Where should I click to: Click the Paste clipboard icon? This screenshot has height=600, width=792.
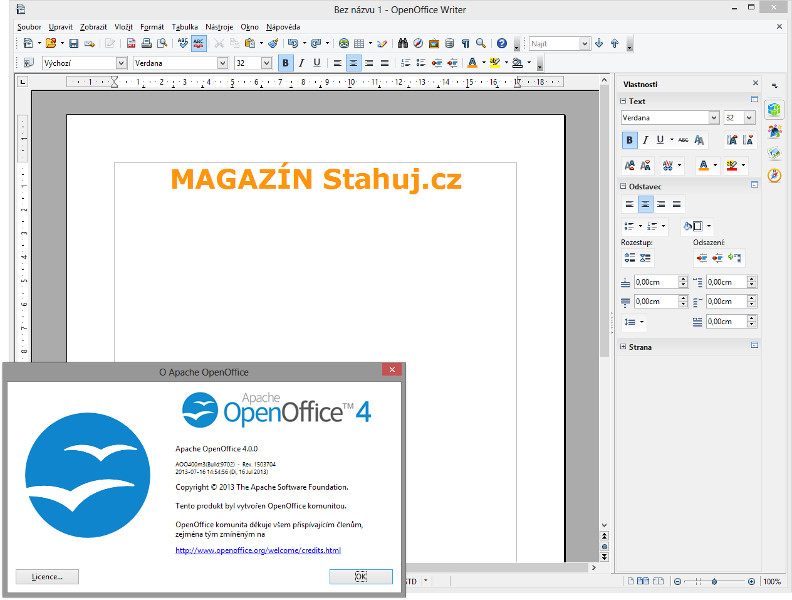[250, 43]
